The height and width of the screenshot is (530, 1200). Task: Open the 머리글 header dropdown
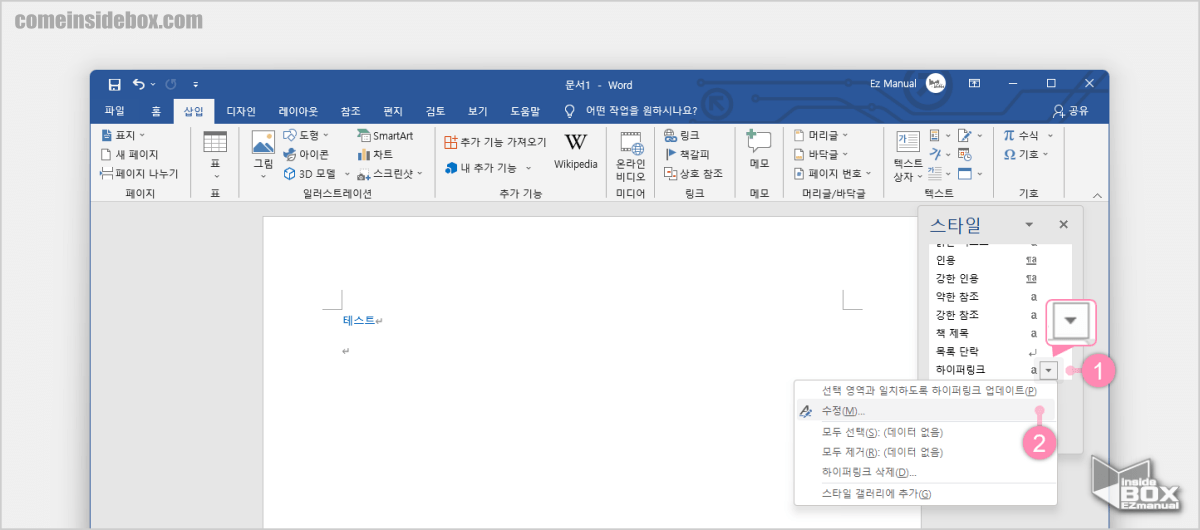pyautogui.click(x=822, y=135)
